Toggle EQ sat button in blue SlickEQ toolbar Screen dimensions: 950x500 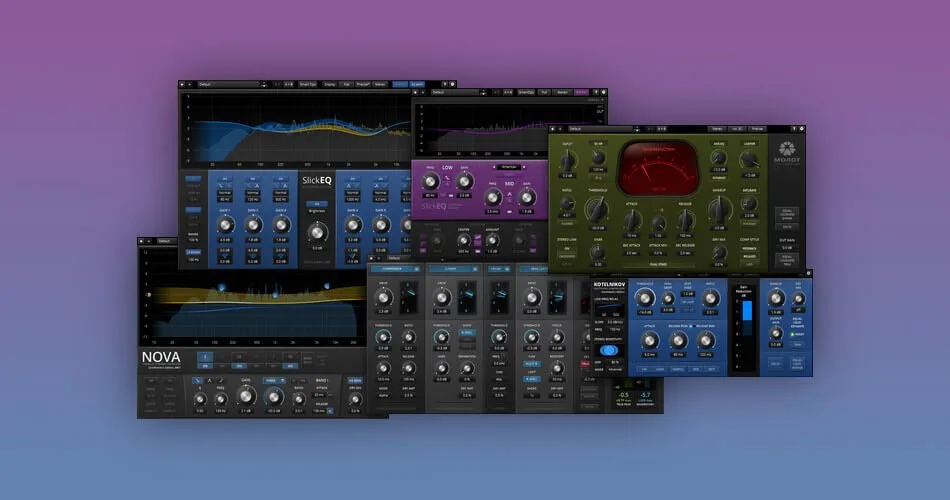tap(417, 84)
